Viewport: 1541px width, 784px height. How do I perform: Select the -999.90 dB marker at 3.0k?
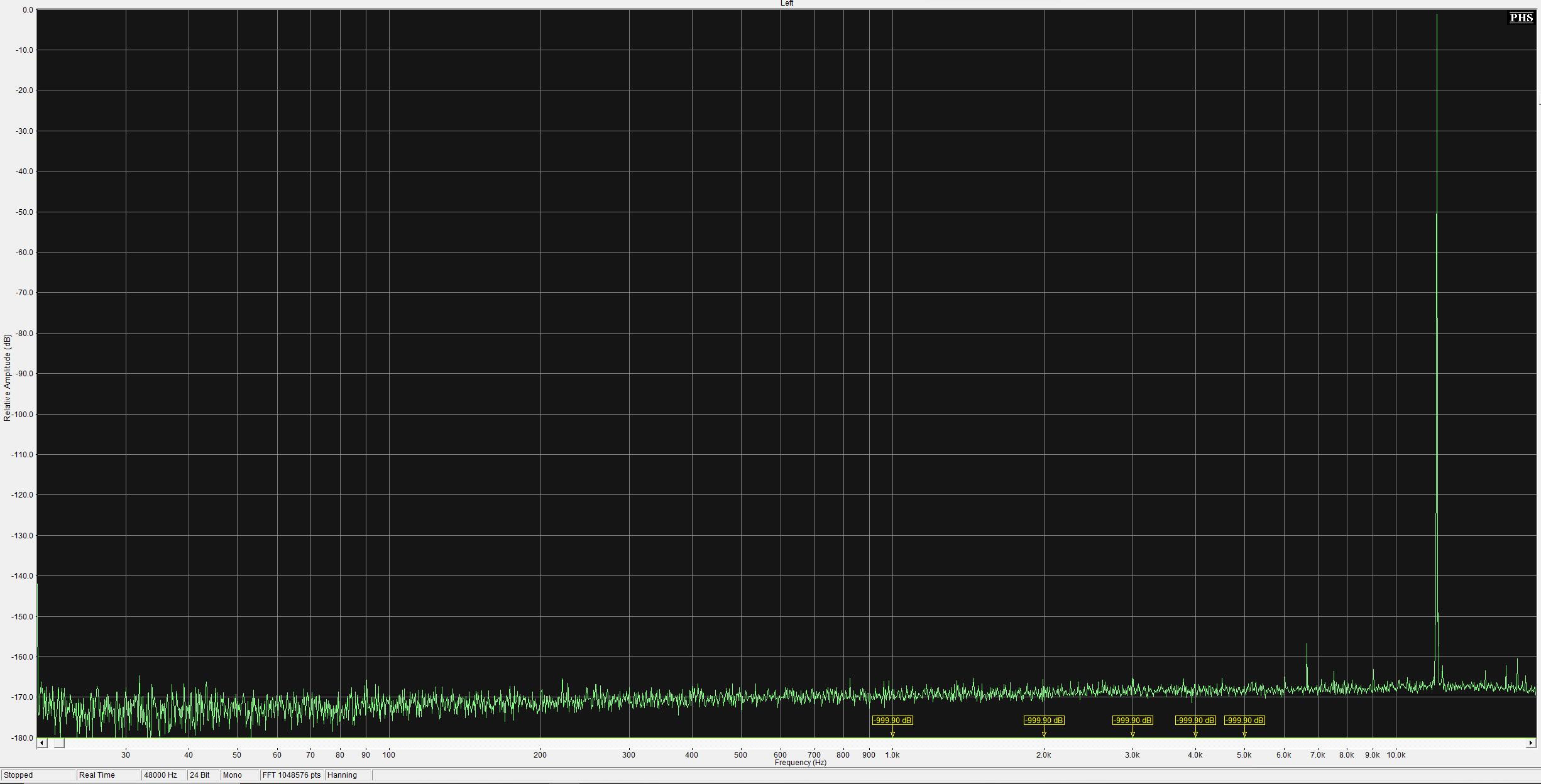tap(1132, 721)
